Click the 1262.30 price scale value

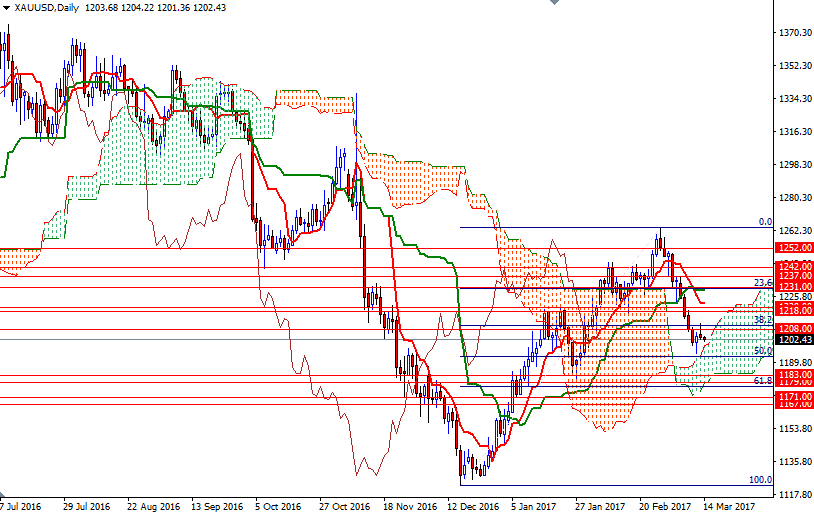pyautogui.click(x=795, y=230)
